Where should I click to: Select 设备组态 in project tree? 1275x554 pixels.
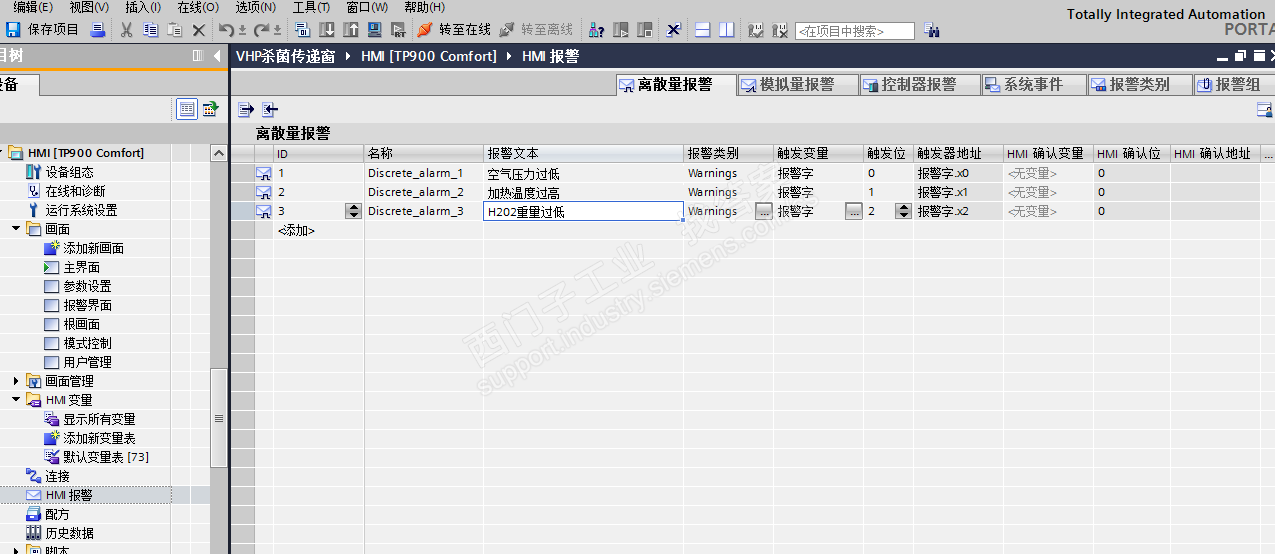pyautogui.click(x=69, y=172)
